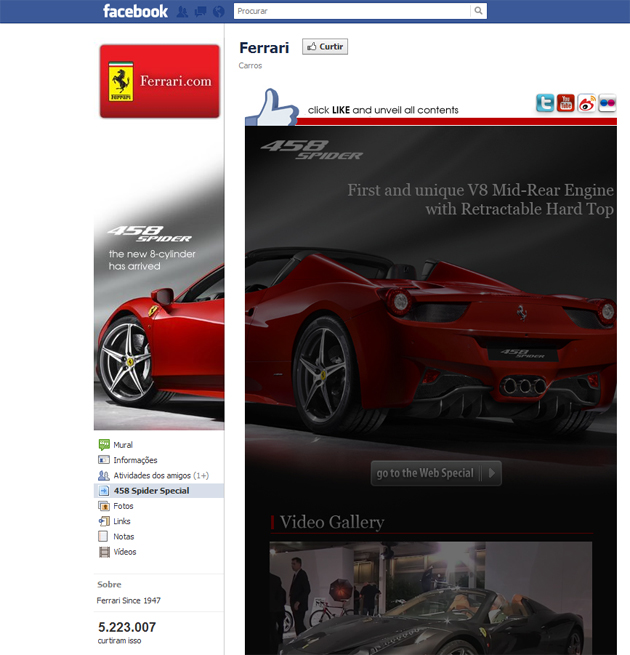Open the Vídeos tab

(124, 552)
